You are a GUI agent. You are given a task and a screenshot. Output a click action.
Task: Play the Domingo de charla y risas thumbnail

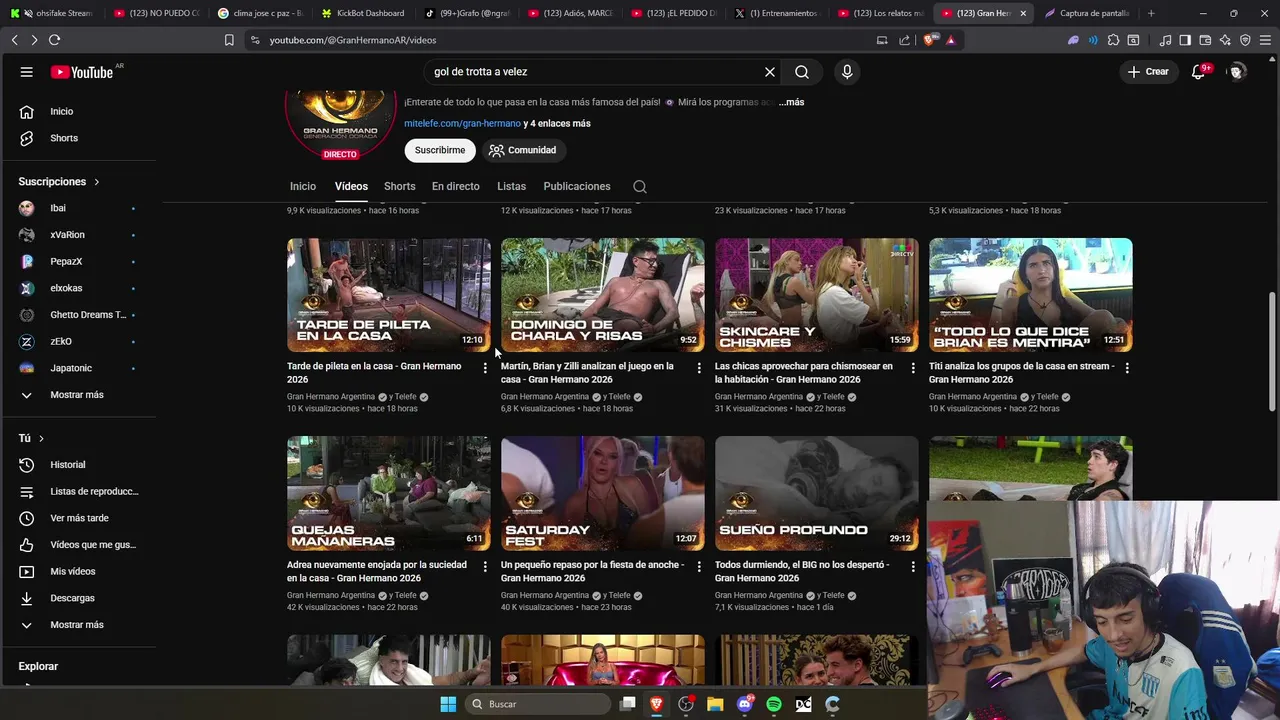[603, 295]
